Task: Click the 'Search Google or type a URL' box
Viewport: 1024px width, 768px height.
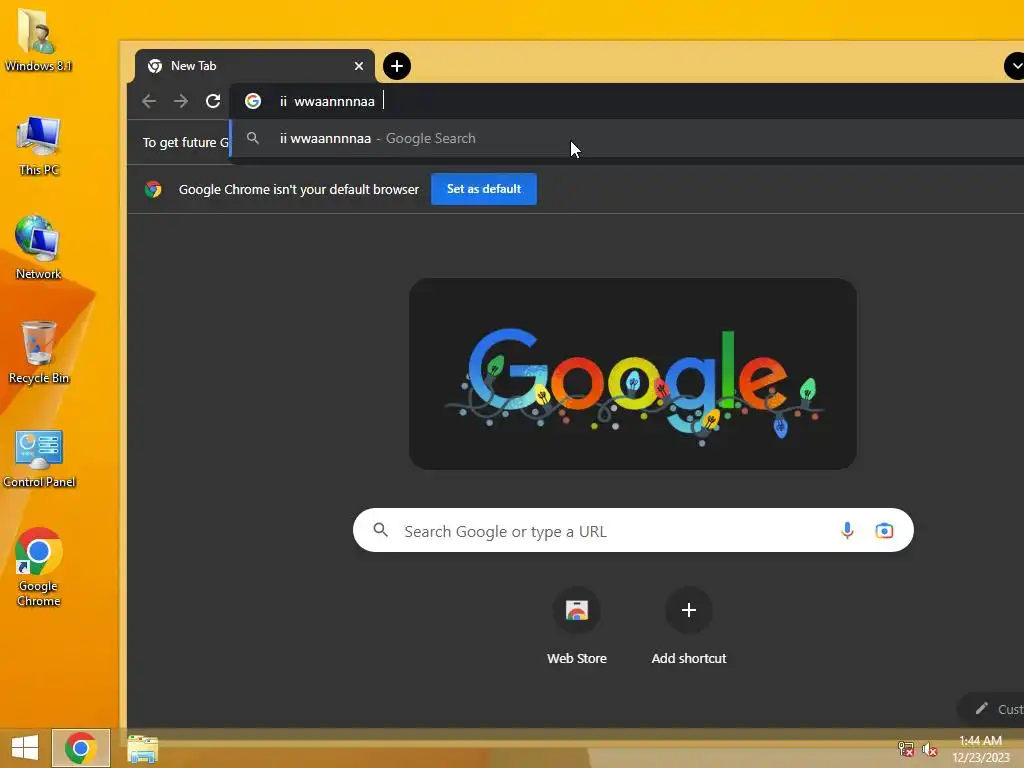Action: pos(633,530)
